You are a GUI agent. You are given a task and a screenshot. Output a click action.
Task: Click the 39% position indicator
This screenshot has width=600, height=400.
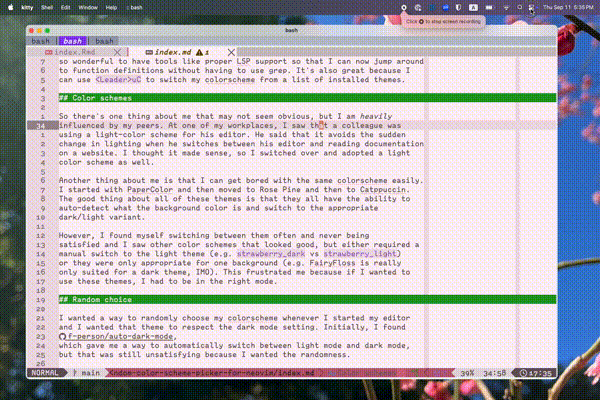(467, 373)
